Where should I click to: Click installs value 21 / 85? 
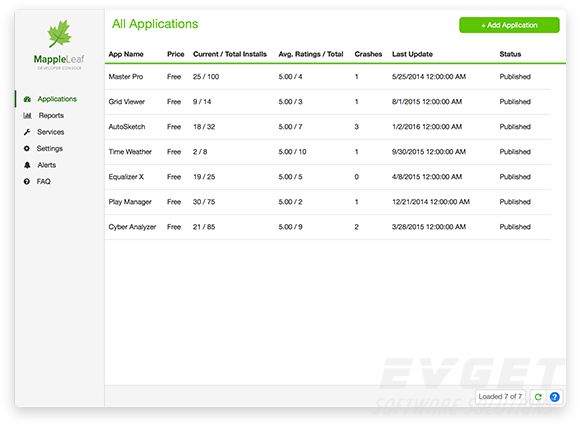(204, 227)
